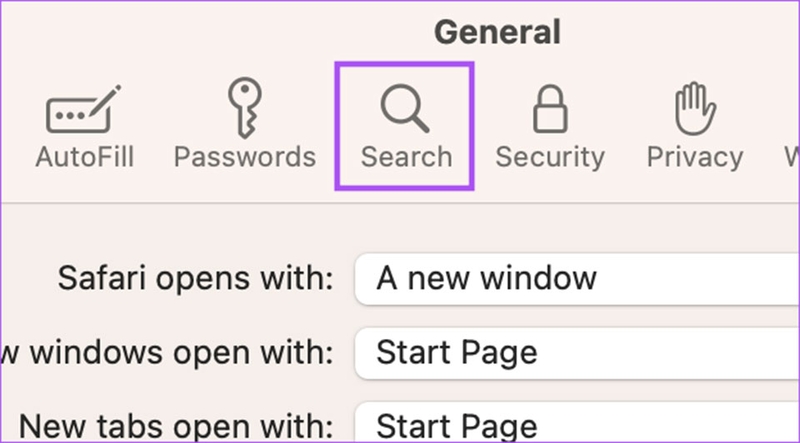Click the 'General' window title
Screen dimensions: 800x443
pos(497,32)
